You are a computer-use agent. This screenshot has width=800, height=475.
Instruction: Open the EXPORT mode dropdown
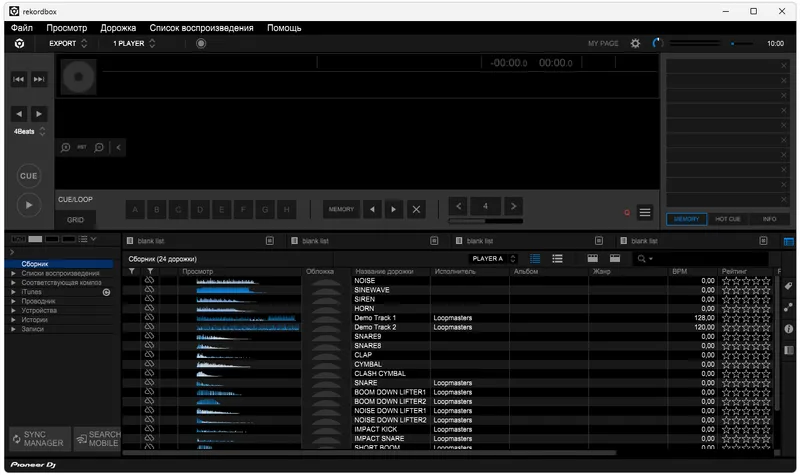click(x=68, y=43)
